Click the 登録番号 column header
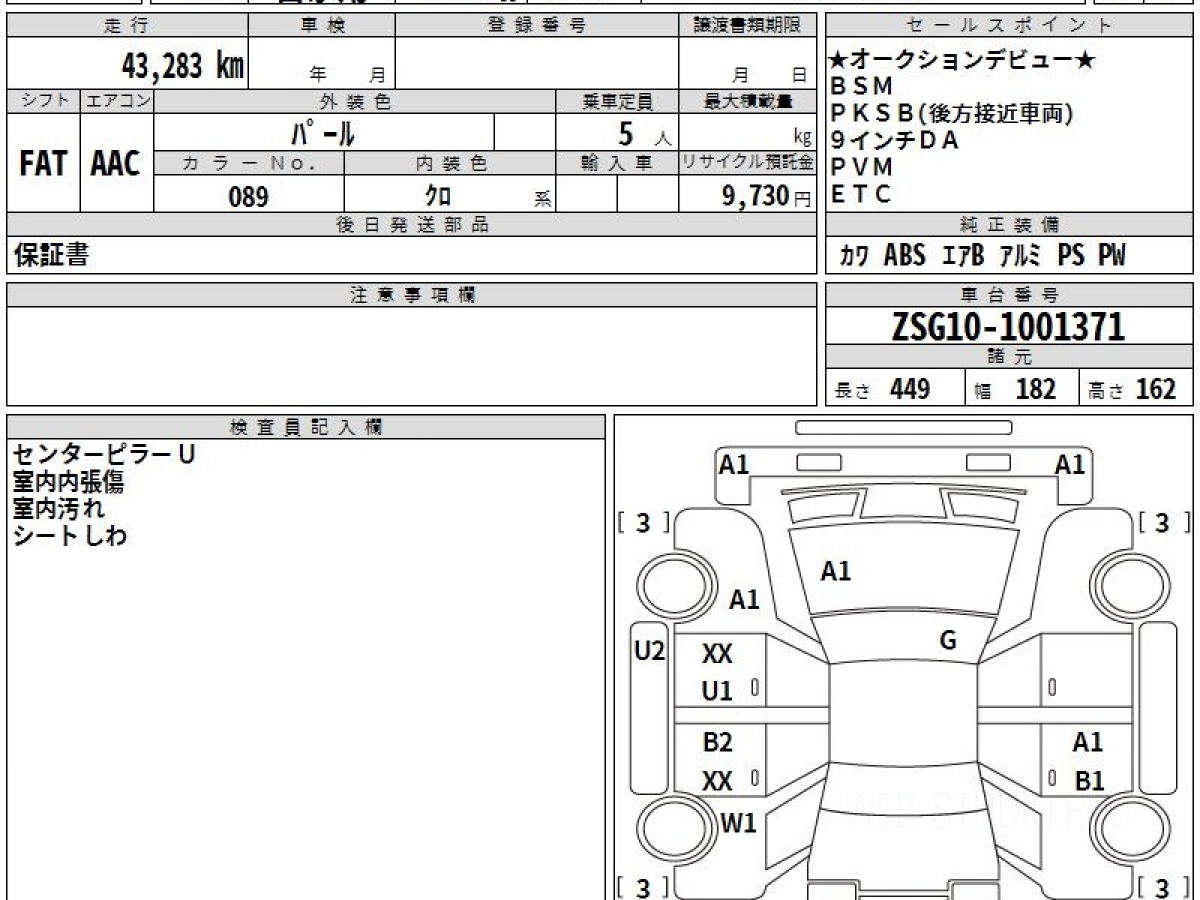This screenshot has width=1200, height=900. pyautogui.click(x=537, y=26)
